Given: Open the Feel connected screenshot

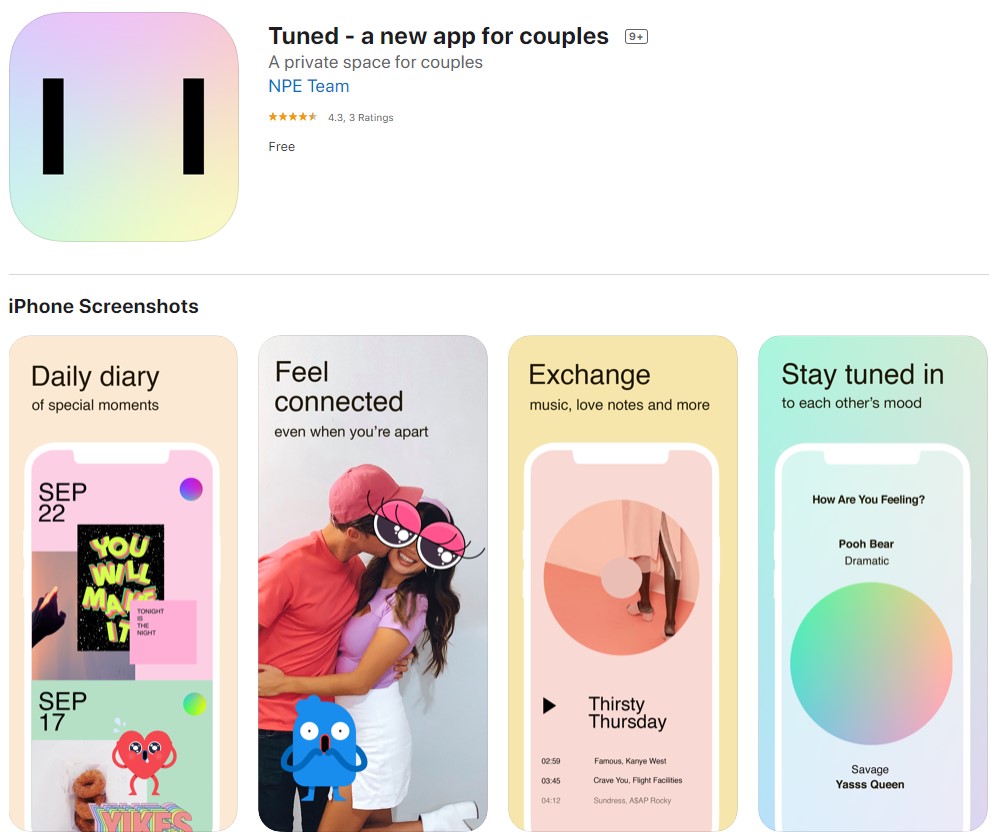Looking at the screenshot, I should 373,583.
